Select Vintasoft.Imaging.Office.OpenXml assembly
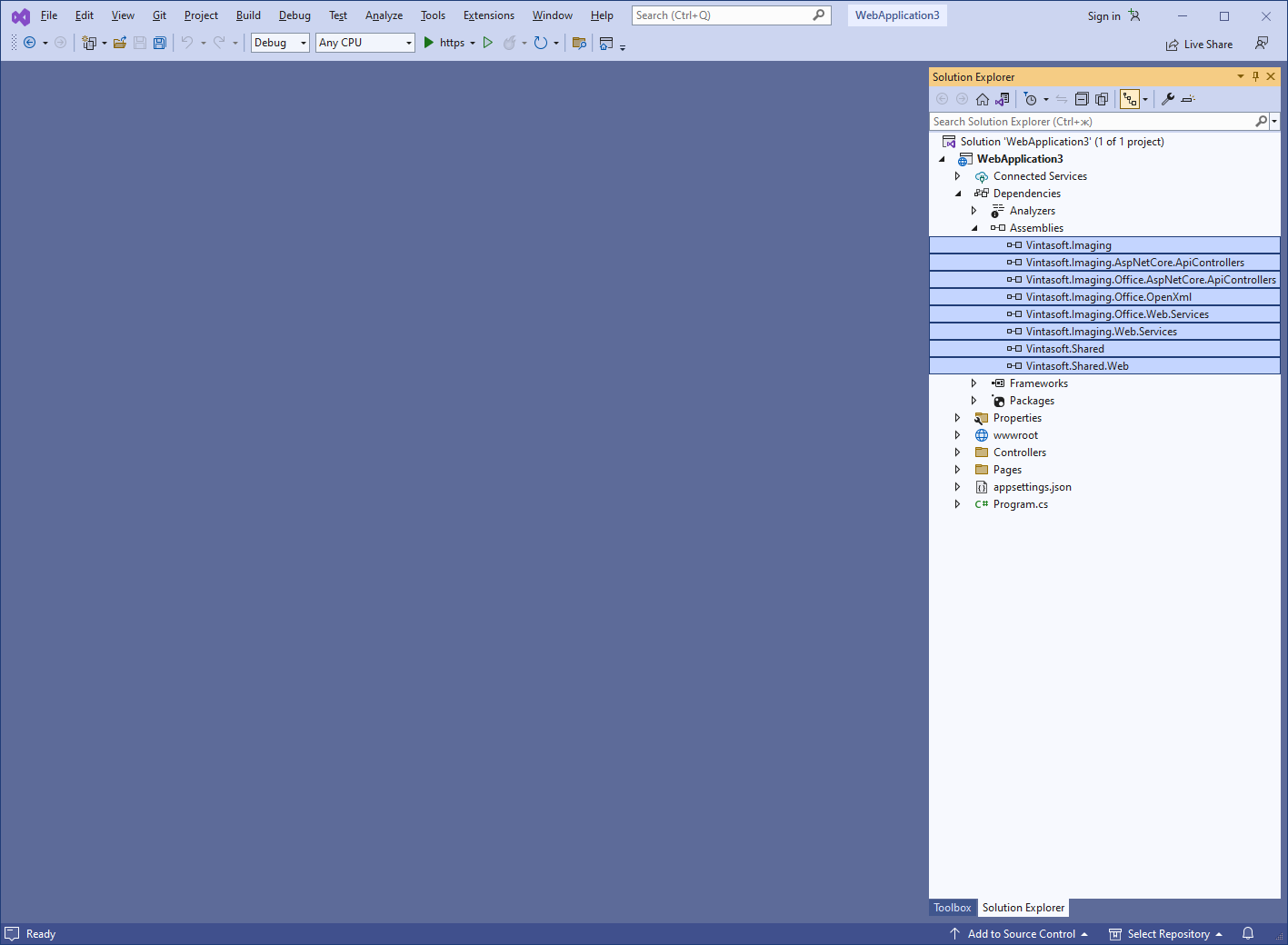 [x=1104, y=297]
